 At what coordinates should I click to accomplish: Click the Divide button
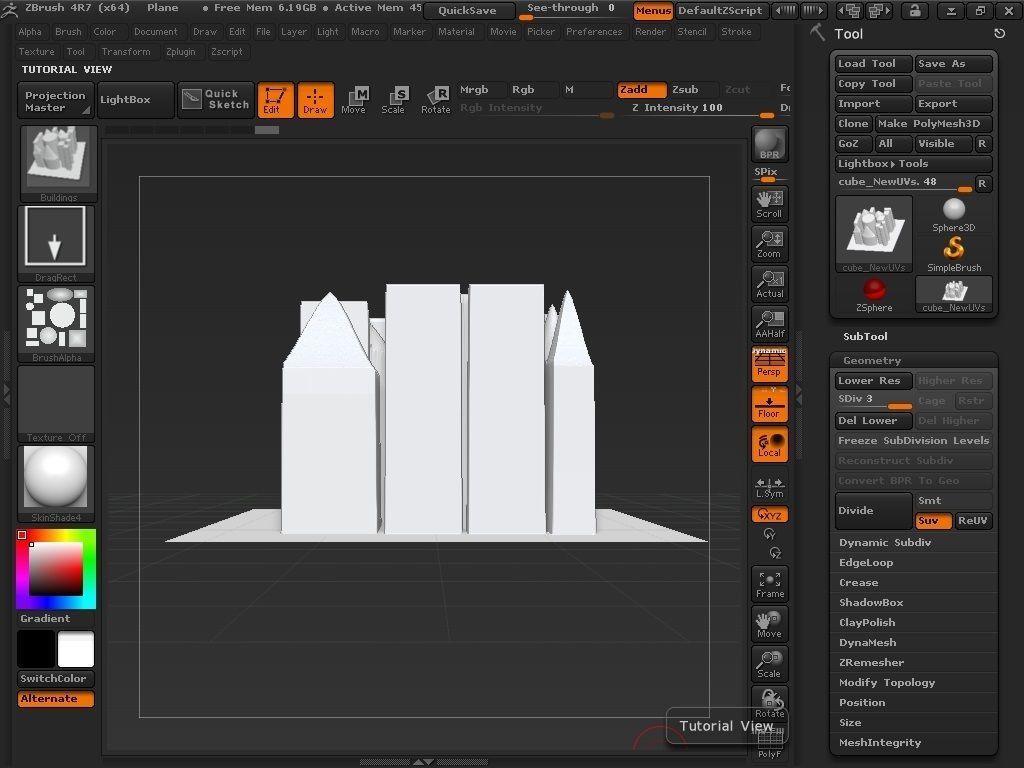874,511
